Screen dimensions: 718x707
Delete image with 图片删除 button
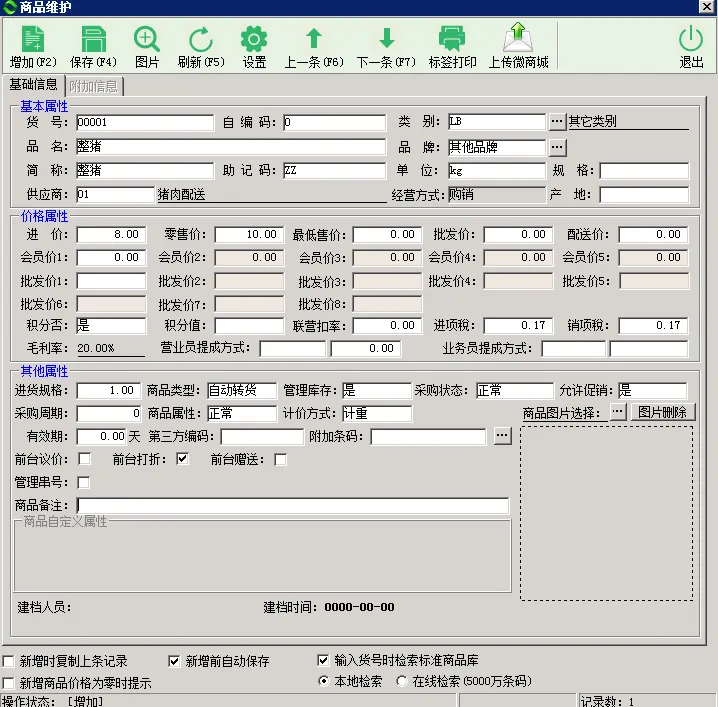click(x=663, y=412)
